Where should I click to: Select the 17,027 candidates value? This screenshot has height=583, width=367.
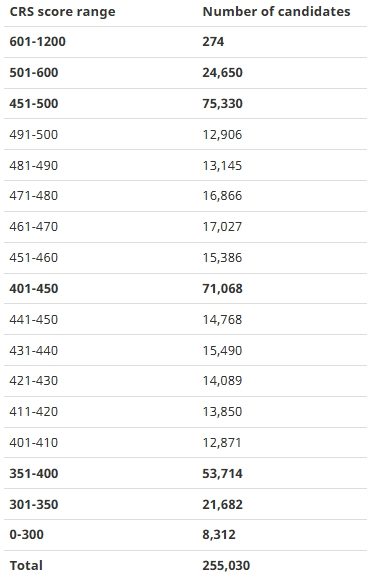click(x=222, y=227)
